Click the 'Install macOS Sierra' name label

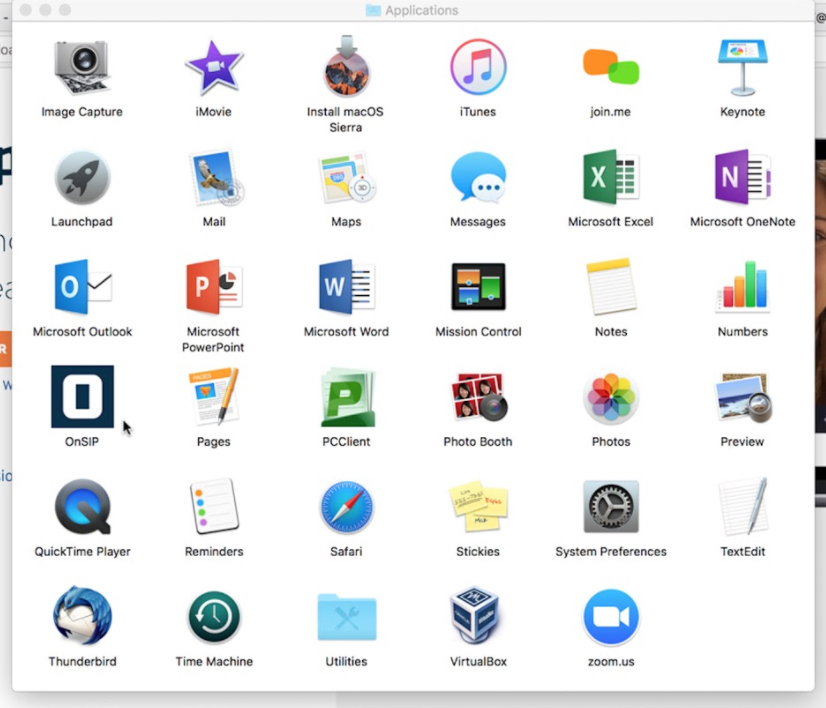point(346,120)
